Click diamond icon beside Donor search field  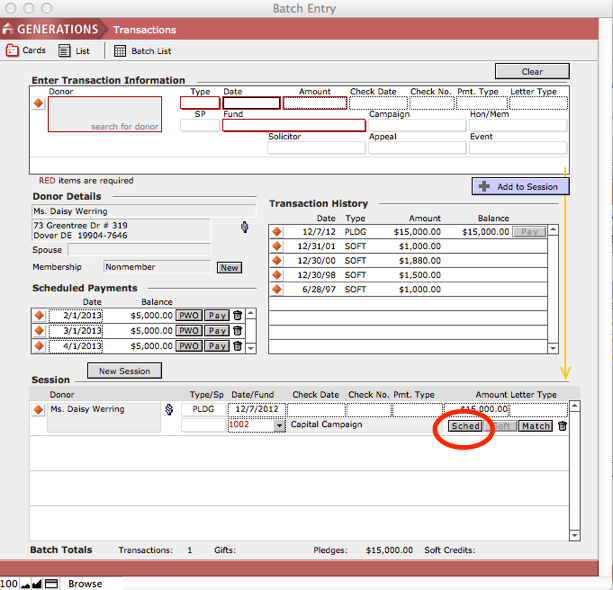[x=39, y=103]
